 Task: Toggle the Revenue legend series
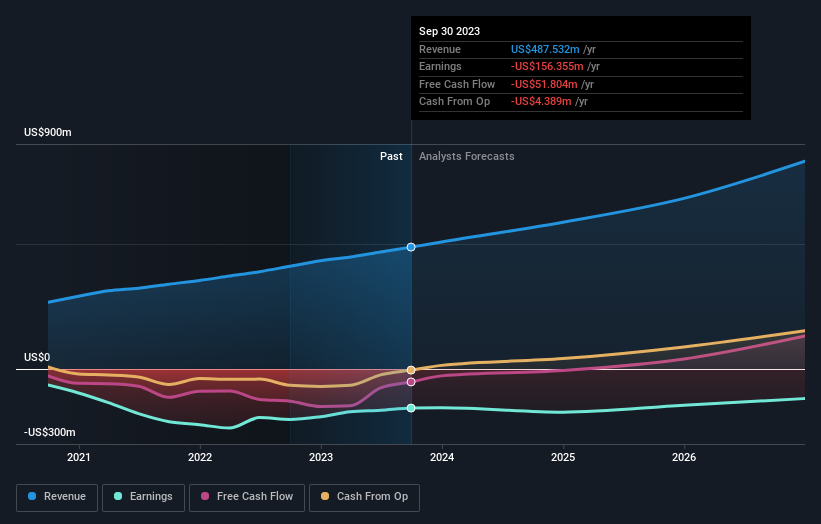57,497
